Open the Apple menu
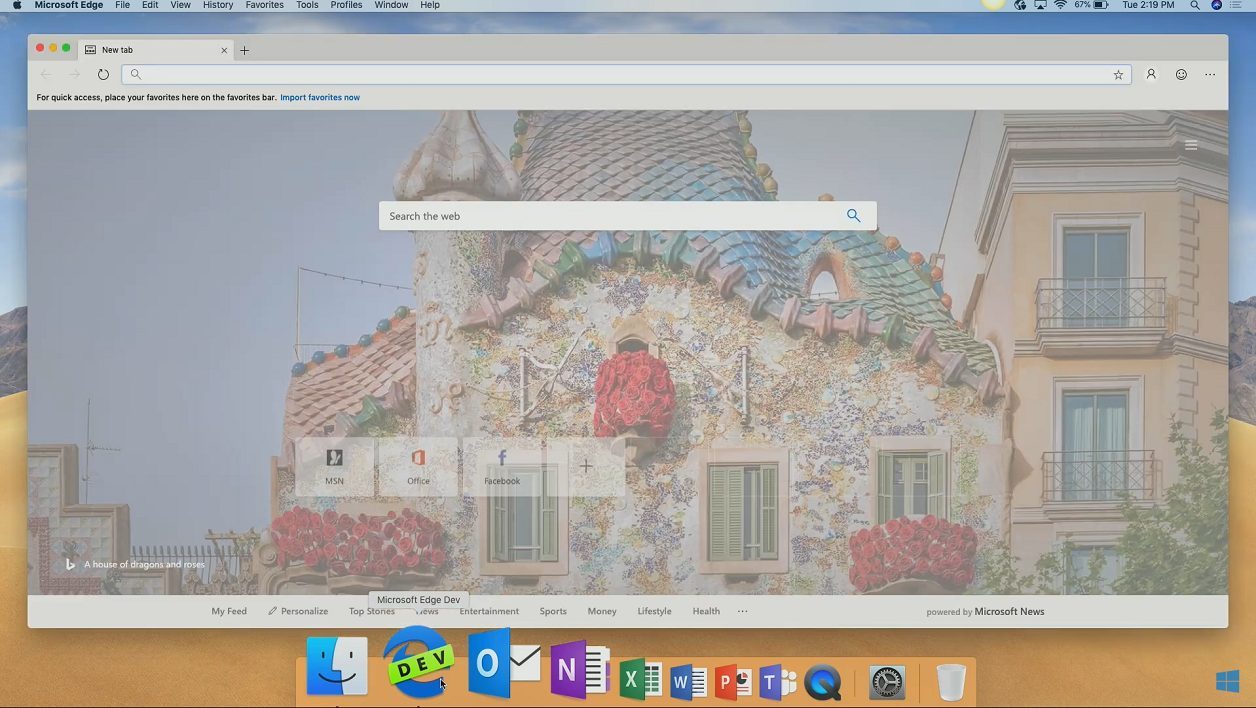Image resolution: width=1256 pixels, height=708 pixels. point(17,5)
